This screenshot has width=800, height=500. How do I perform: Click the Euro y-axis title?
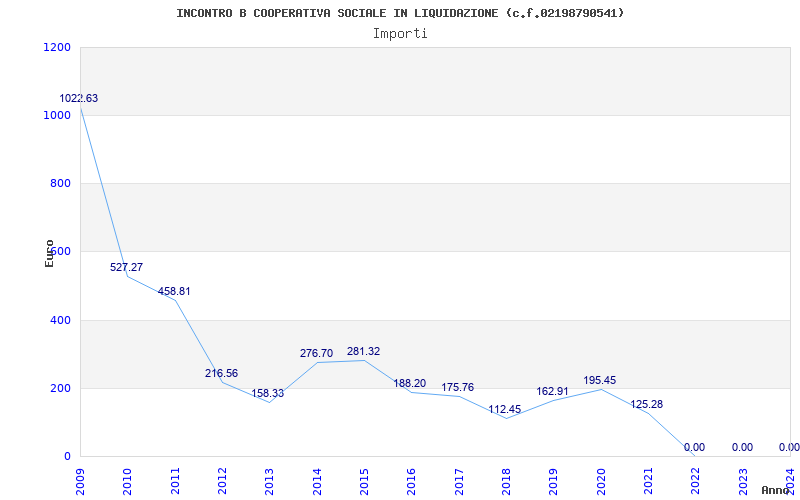point(49,254)
